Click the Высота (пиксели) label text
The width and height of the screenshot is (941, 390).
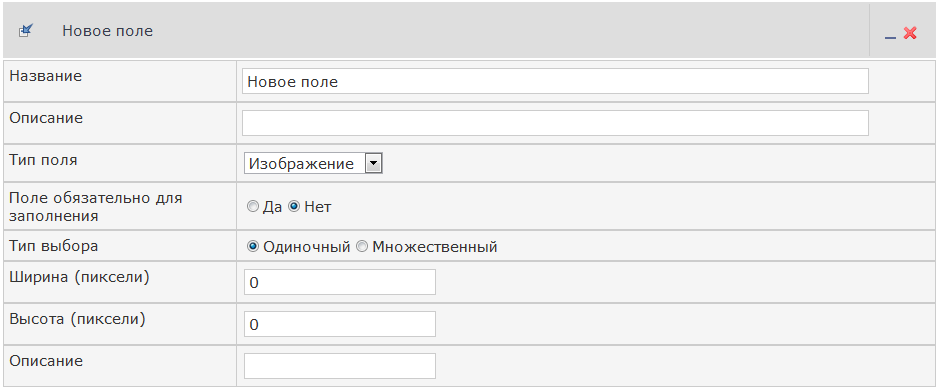click(77, 319)
